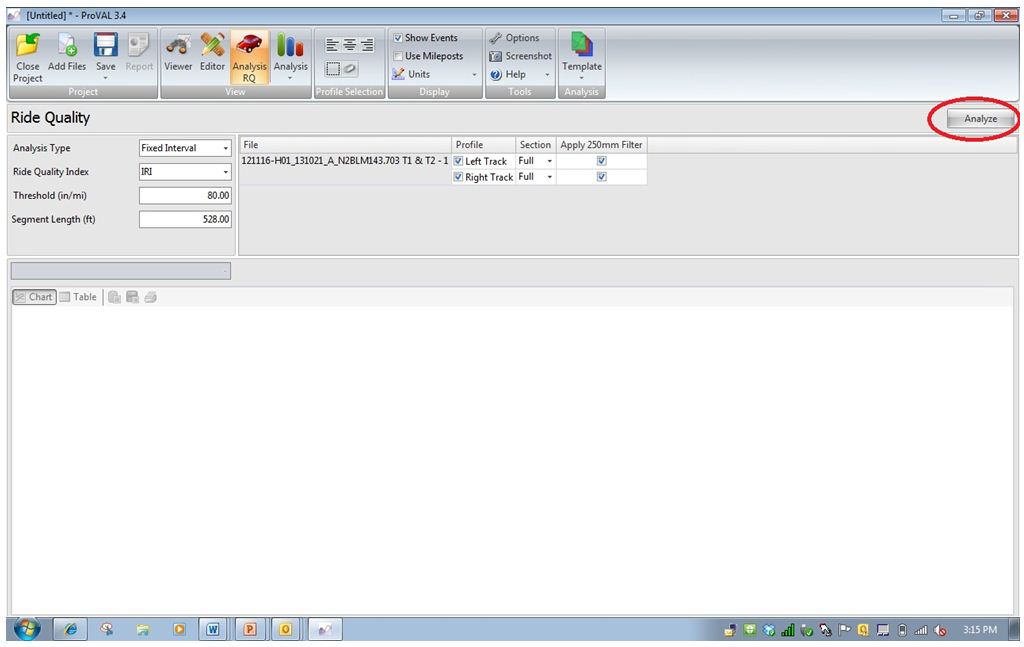Open the Analysis Type Fixed Interval dropdown
Viewport: 1024px width, 647px height.
click(x=185, y=148)
